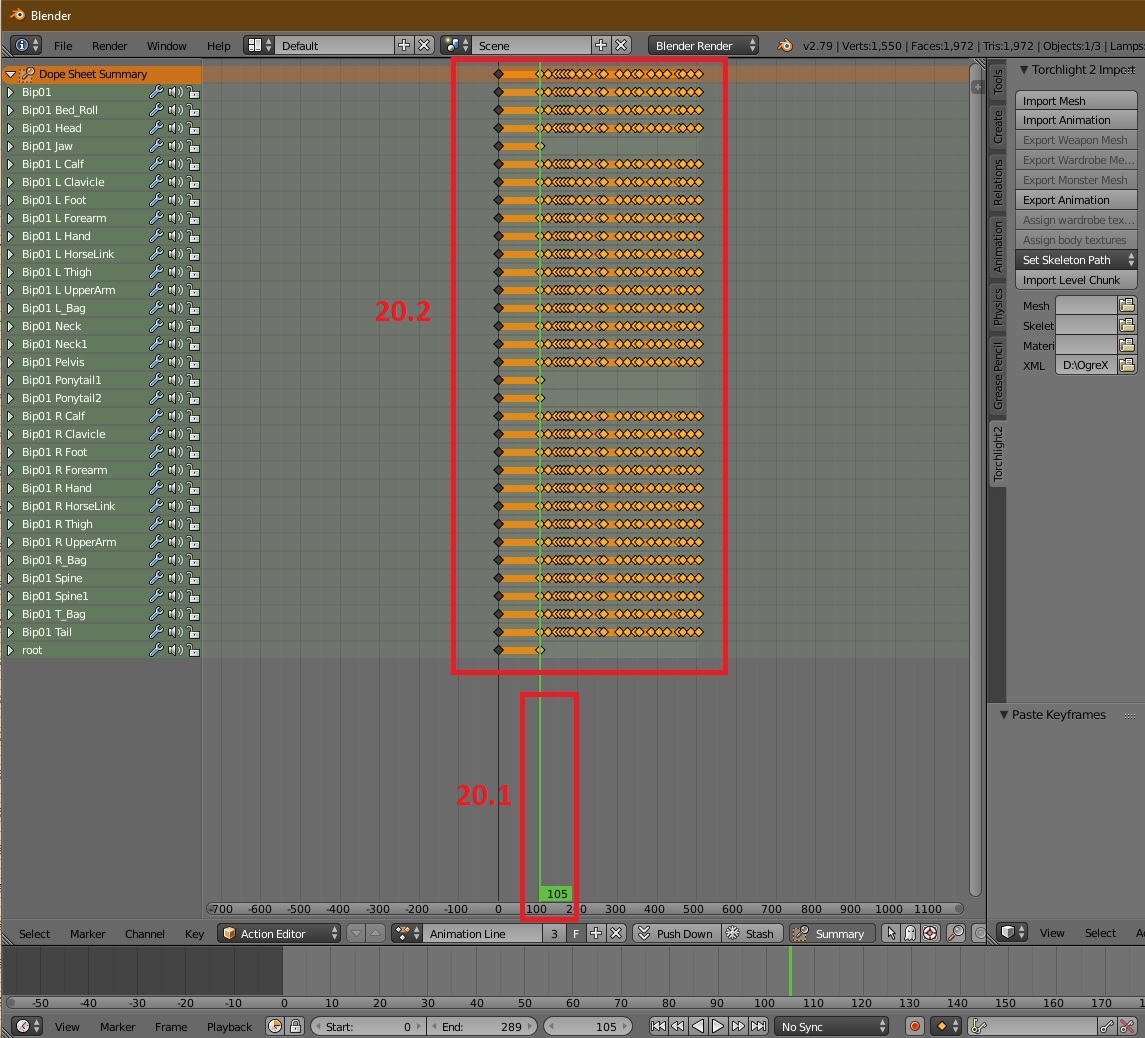1145x1038 pixels.
Task: Open the Blender Render engine dropdown
Action: click(x=703, y=45)
